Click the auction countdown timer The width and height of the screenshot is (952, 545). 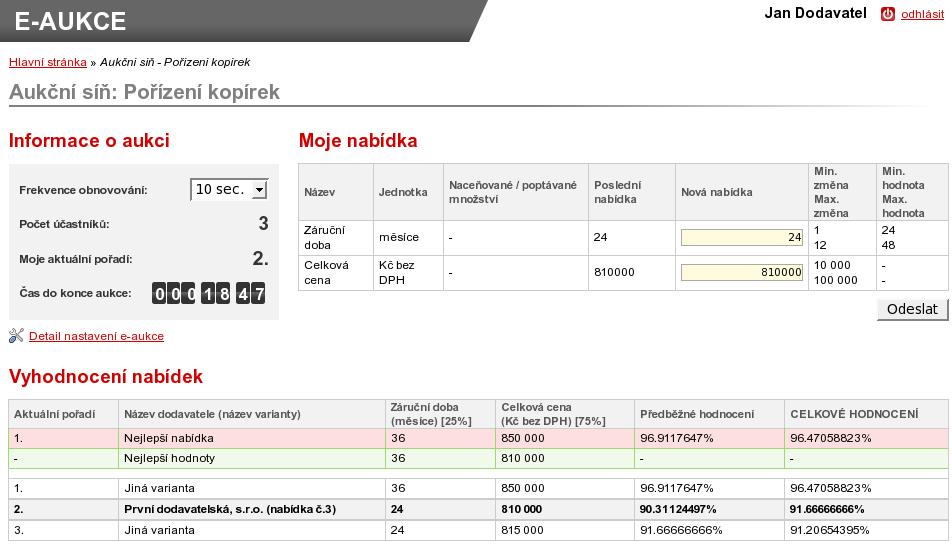click(208, 294)
